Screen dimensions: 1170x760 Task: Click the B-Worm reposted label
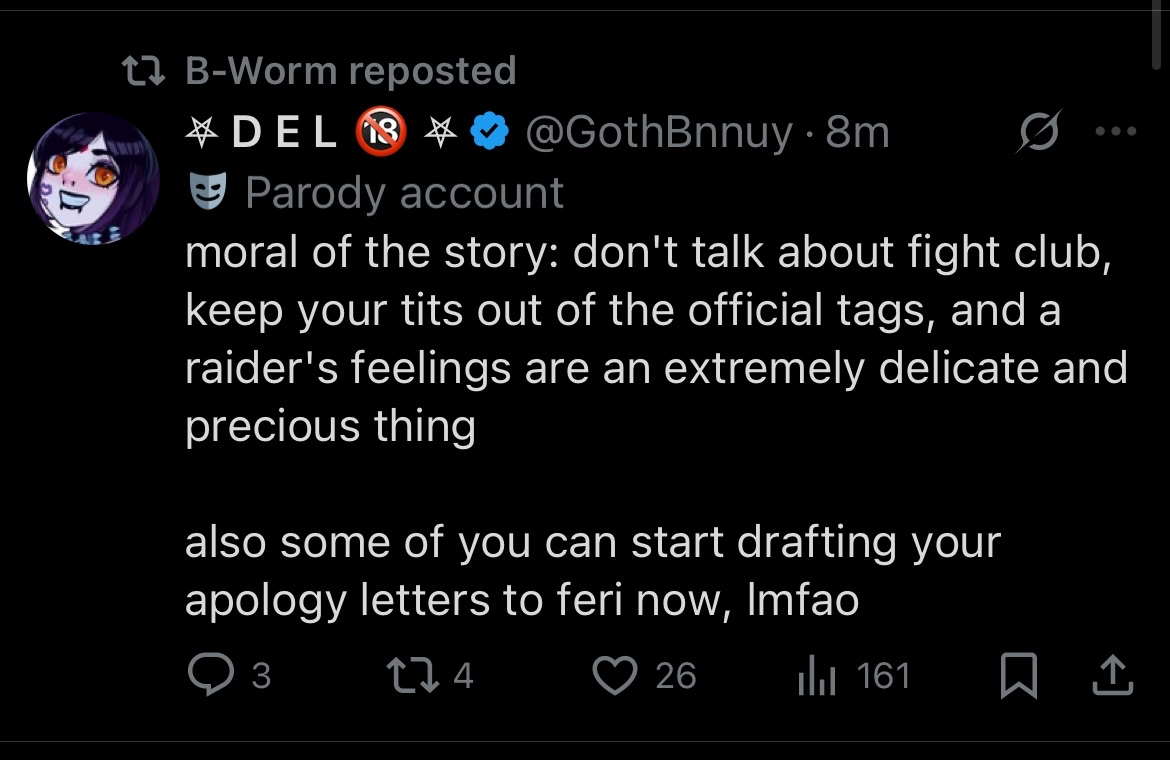[351, 71]
